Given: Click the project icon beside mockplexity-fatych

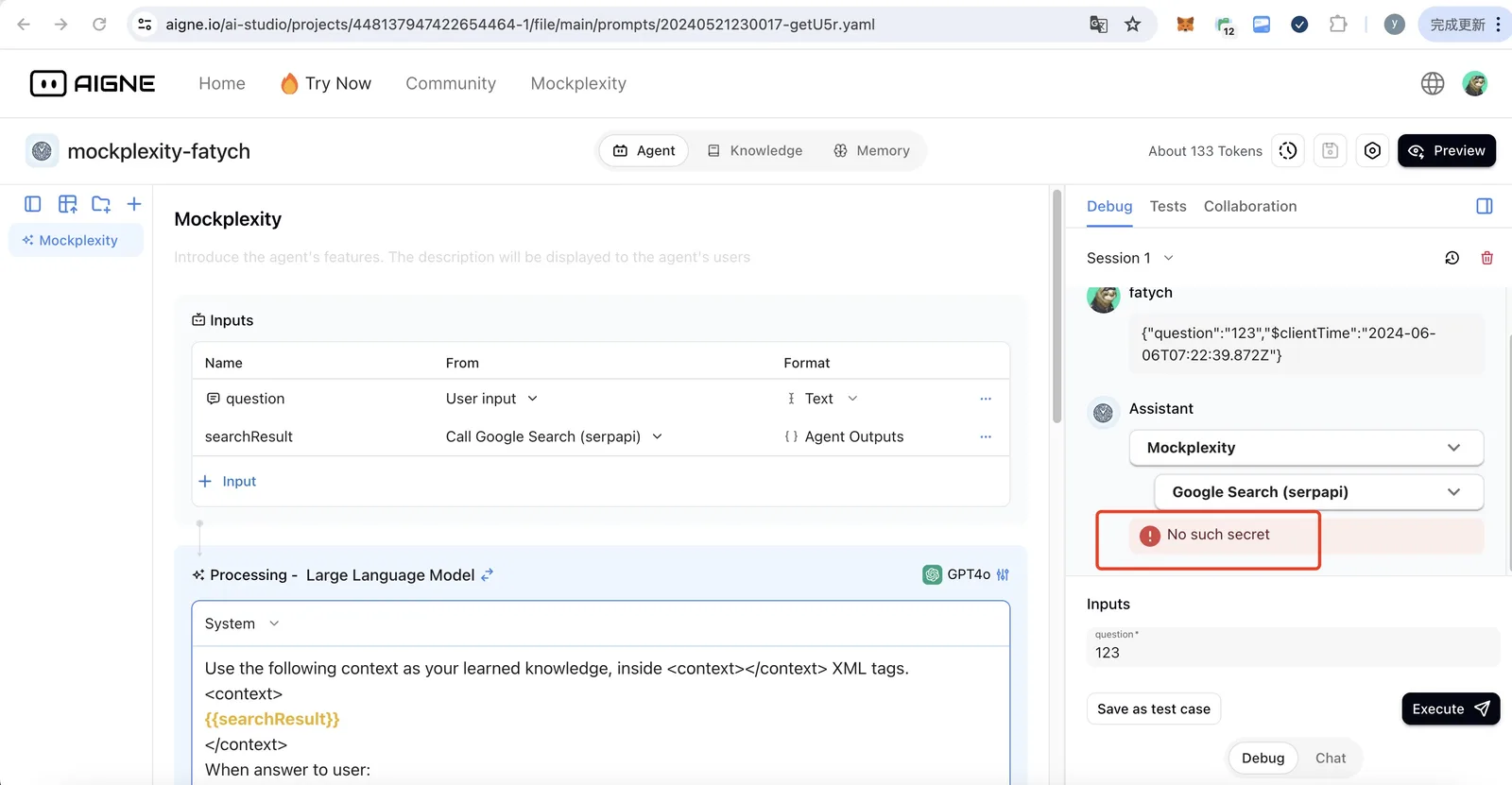Looking at the screenshot, I should click(x=42, y=151).
